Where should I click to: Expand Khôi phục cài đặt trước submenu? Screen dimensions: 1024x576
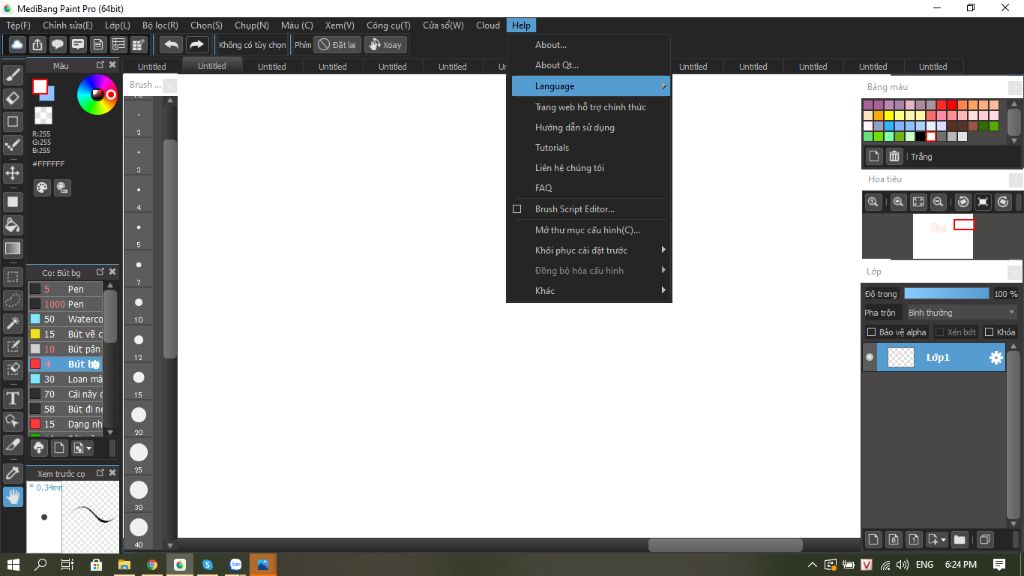pos(590,250)
